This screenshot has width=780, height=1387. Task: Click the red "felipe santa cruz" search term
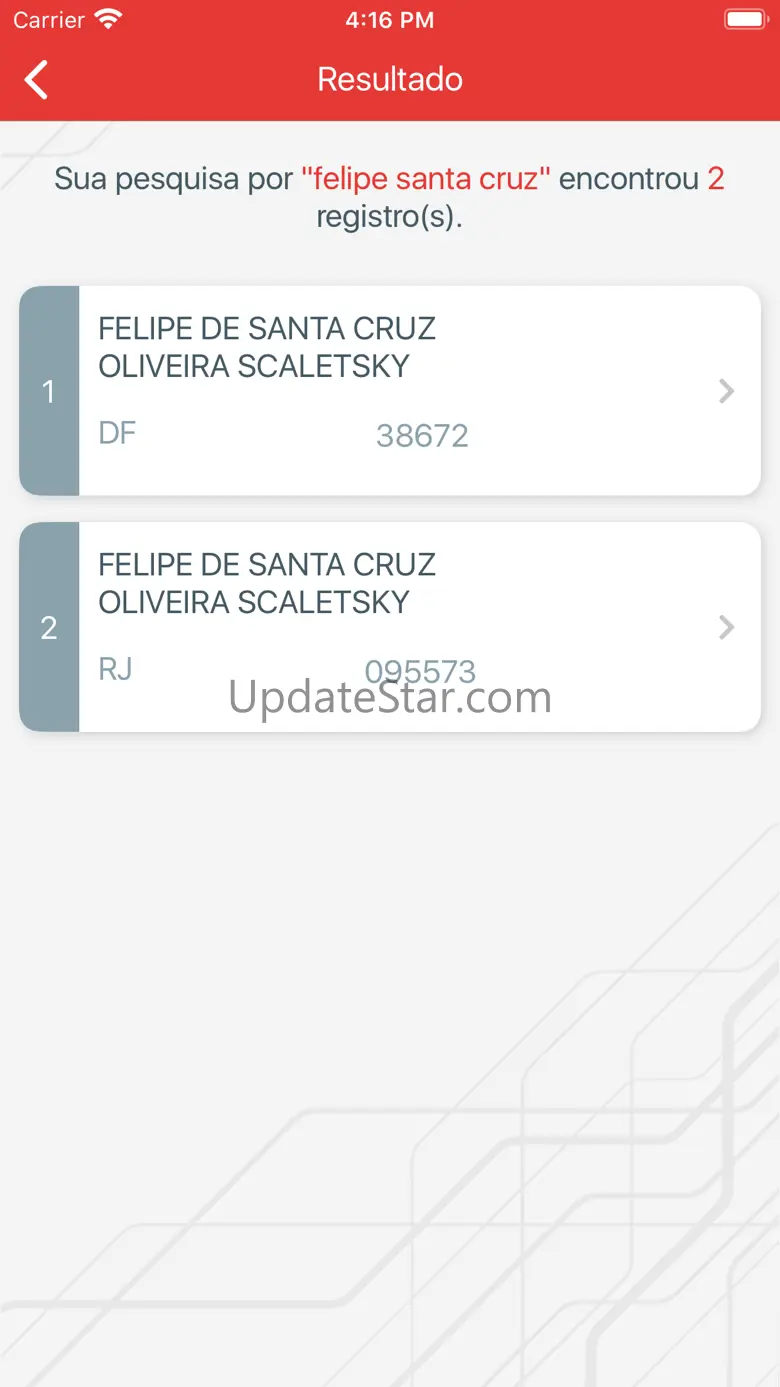point(426,179)
